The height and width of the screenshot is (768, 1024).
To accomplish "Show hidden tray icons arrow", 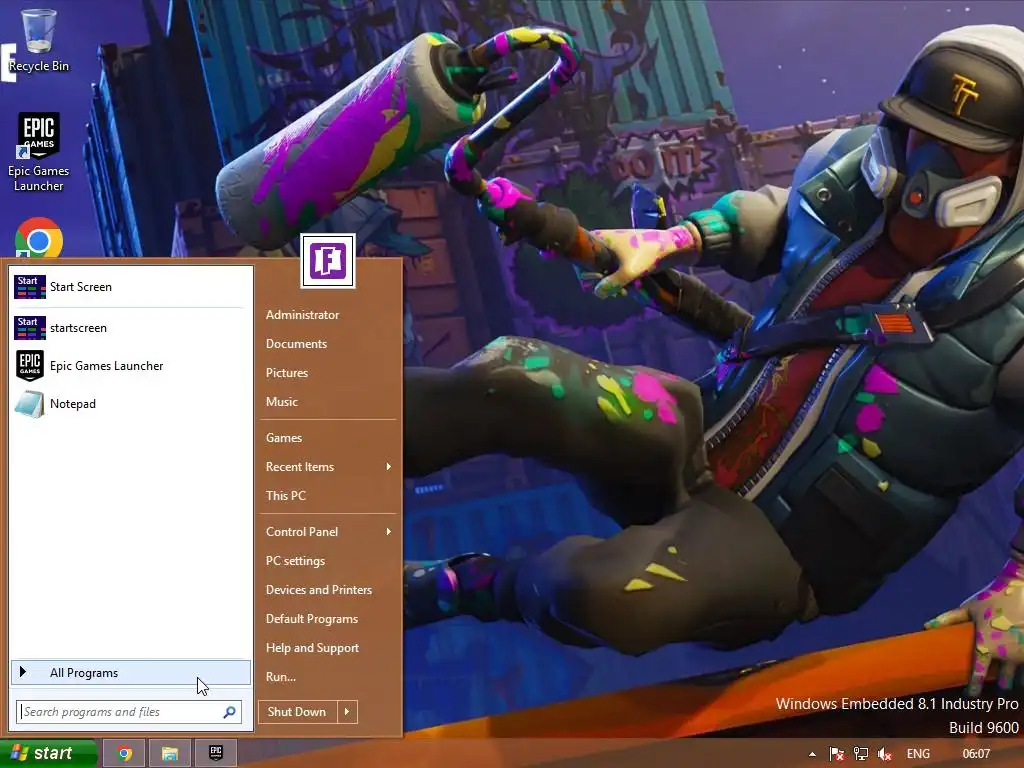I will 812,754.
